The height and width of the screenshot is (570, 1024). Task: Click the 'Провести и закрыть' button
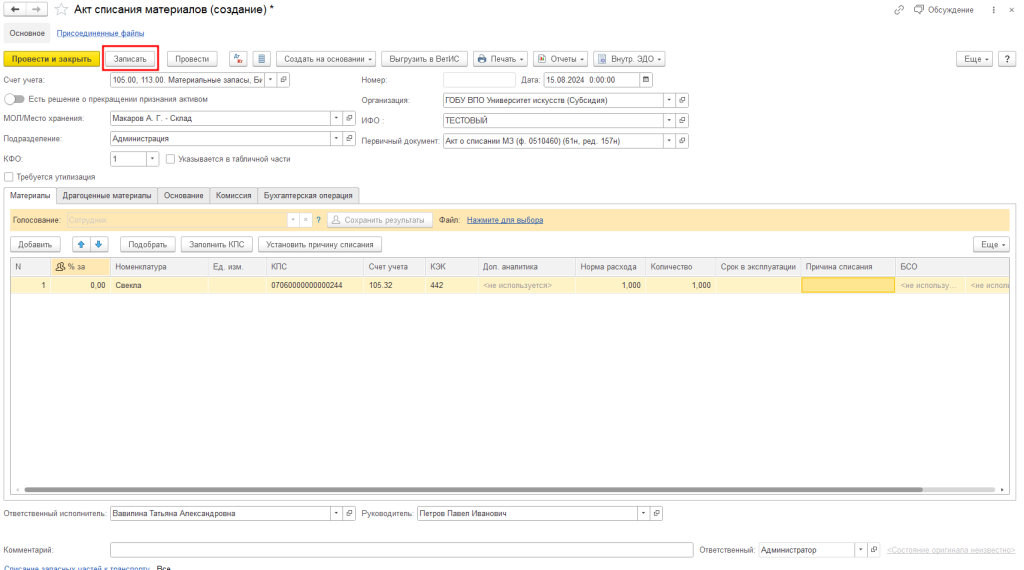tap(52, 59)
